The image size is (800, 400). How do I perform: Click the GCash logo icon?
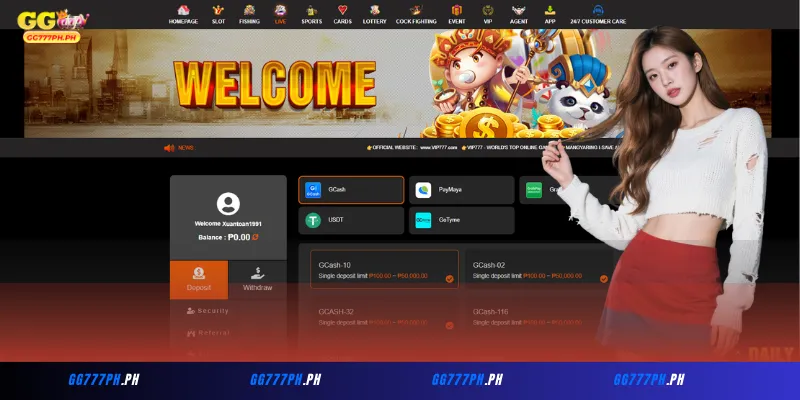click(x=313, y=190)
